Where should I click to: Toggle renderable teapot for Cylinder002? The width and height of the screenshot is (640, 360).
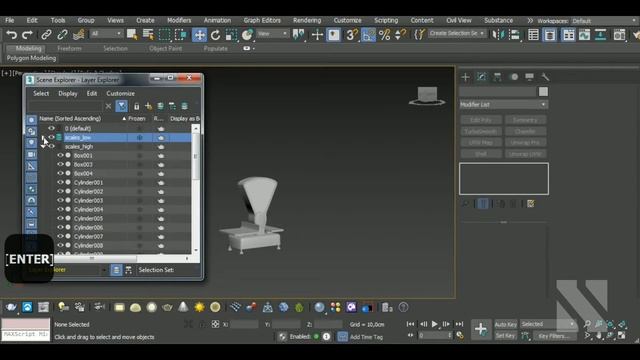coord(161,191)
